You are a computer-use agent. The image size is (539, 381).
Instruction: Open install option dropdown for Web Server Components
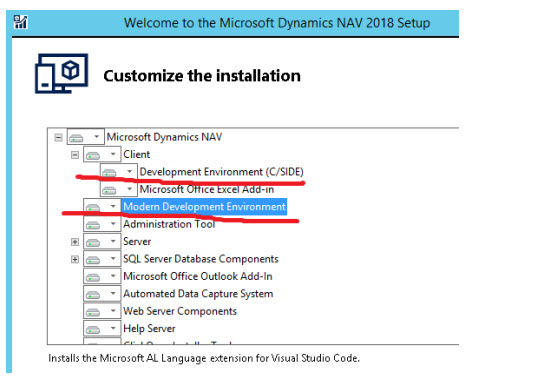point(102,311)
